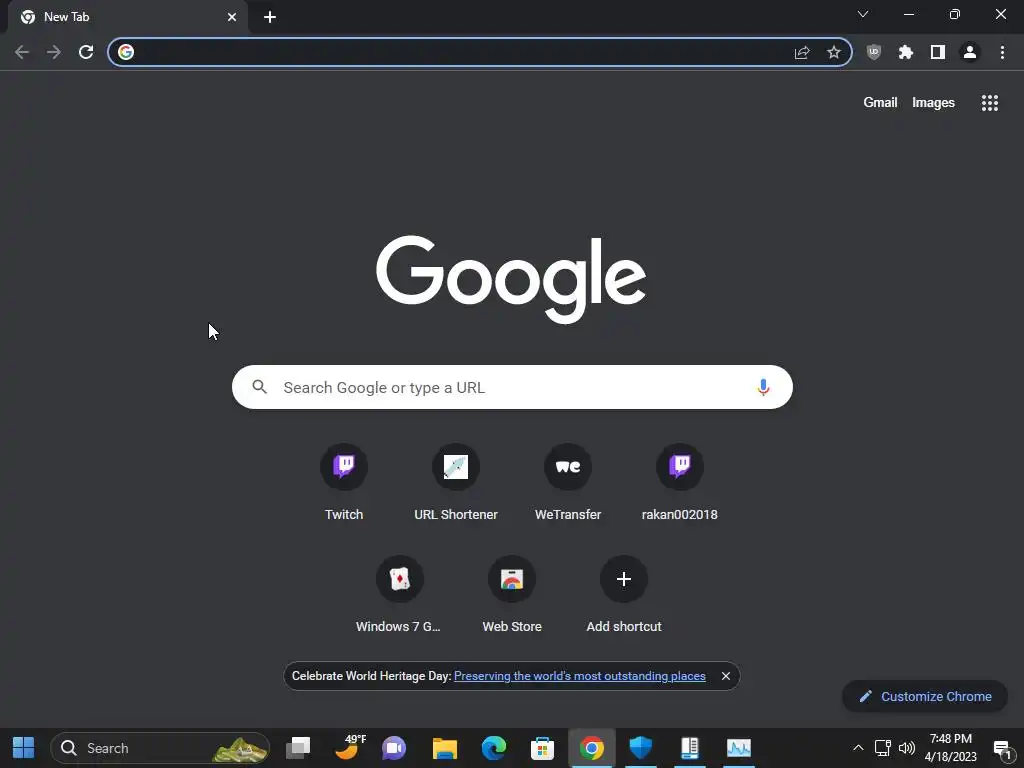The width and height of the screenshot is (1024, 768).
Task: Open the Chat app in taskbar
Action: click(394, 748)
